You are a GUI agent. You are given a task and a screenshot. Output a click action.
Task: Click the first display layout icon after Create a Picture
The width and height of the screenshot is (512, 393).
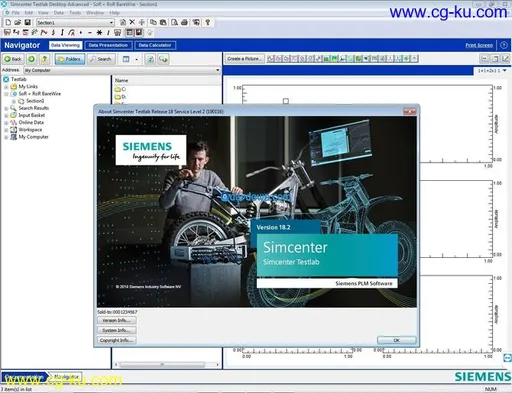(270, 59)
